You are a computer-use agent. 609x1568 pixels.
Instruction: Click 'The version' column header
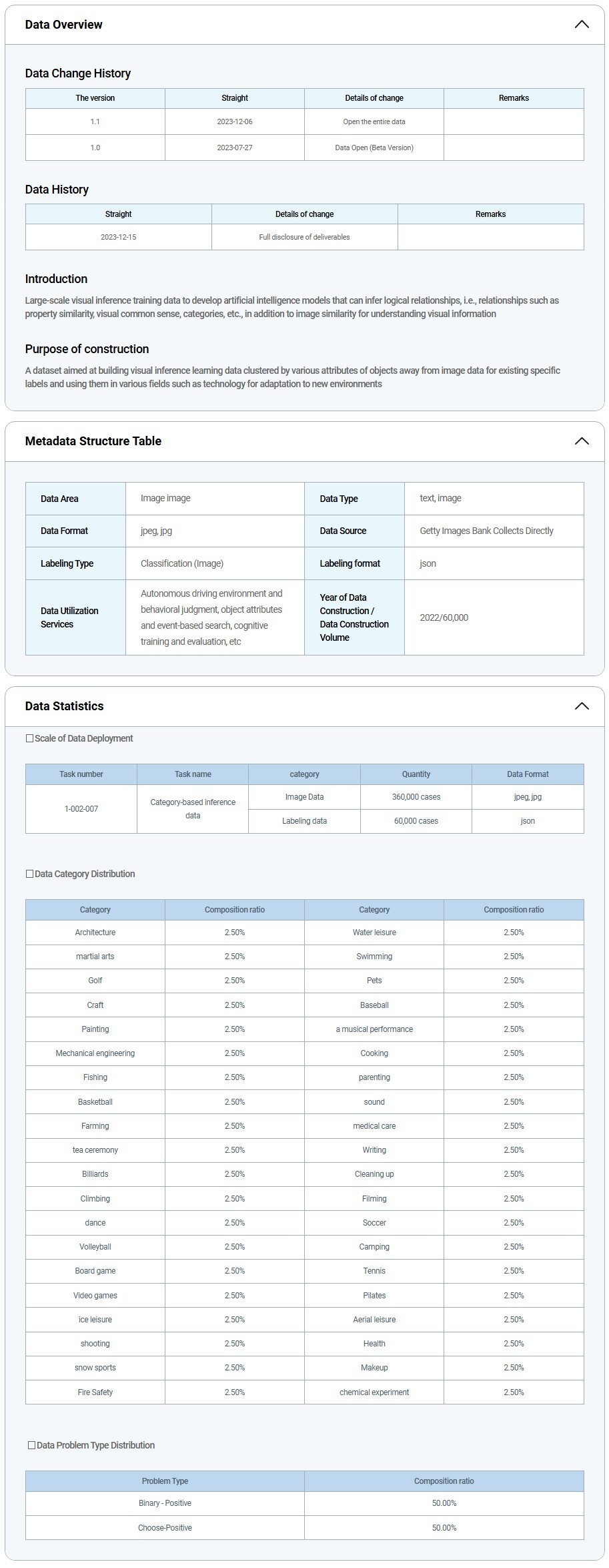(95, 98)
